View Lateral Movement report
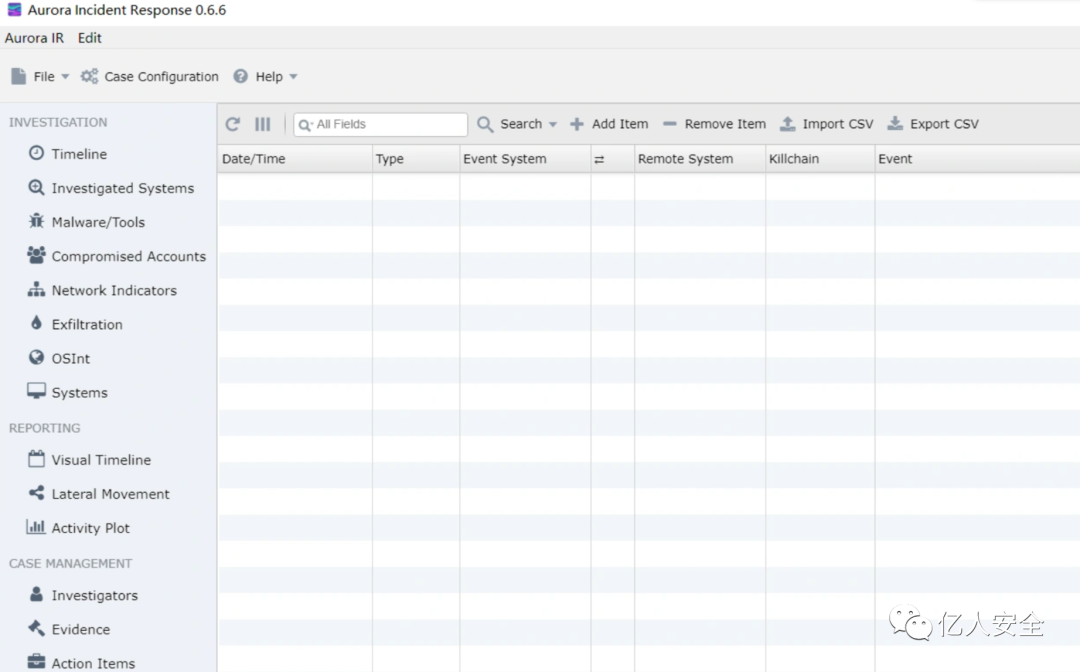The image size is (1080, 672). point(110,494)
